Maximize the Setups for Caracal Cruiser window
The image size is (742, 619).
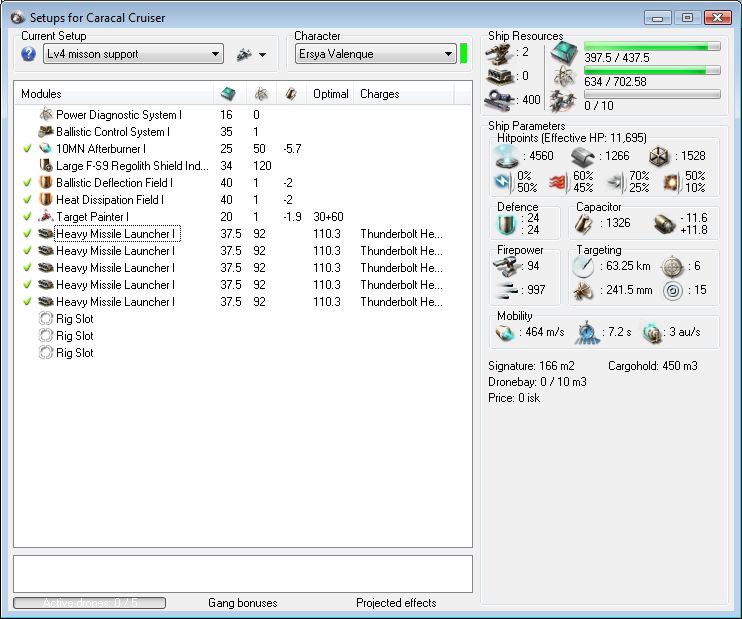tap(688, 18)
